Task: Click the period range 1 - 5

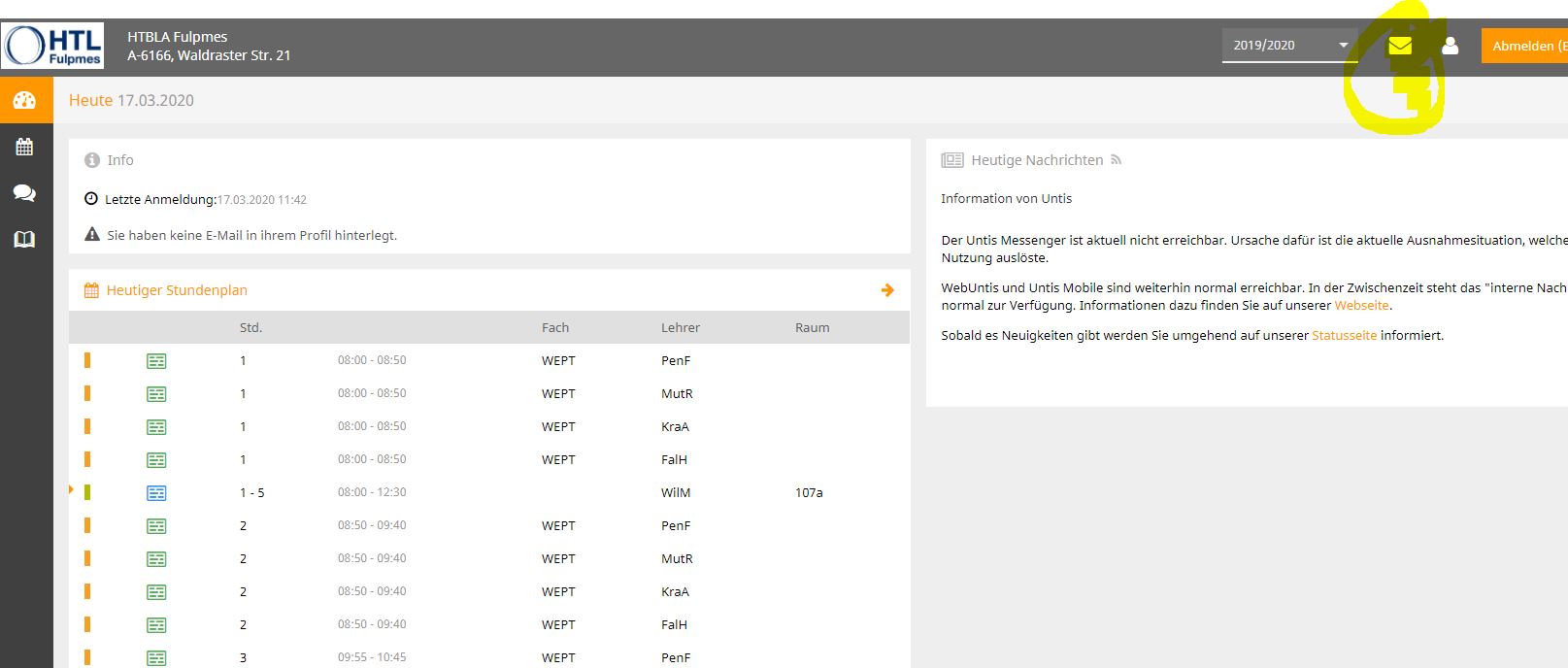Action: 252,492
